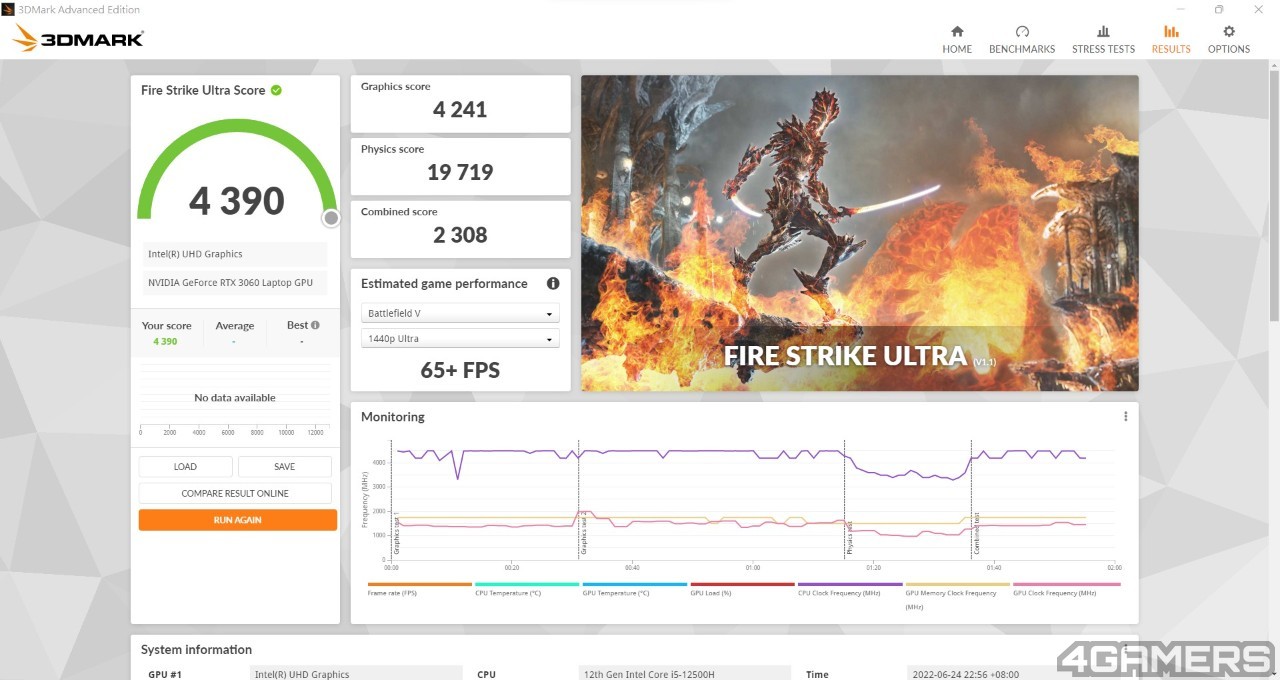Click the RUN AGAIN button

pos(237,520)
